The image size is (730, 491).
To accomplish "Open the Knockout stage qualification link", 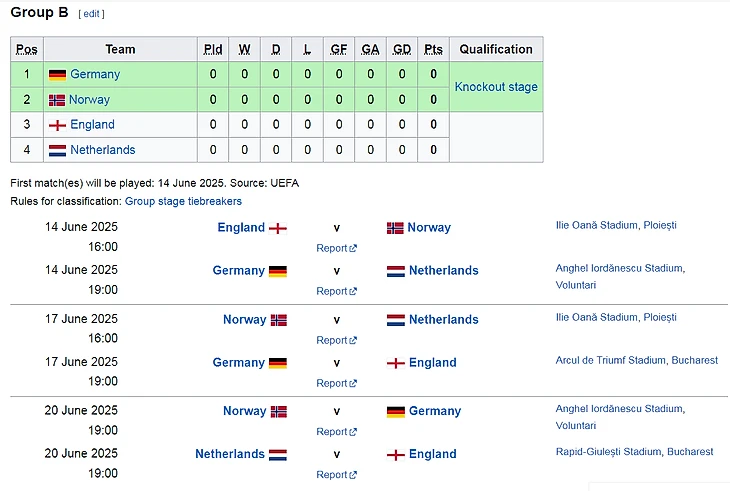I will (496, 87).
